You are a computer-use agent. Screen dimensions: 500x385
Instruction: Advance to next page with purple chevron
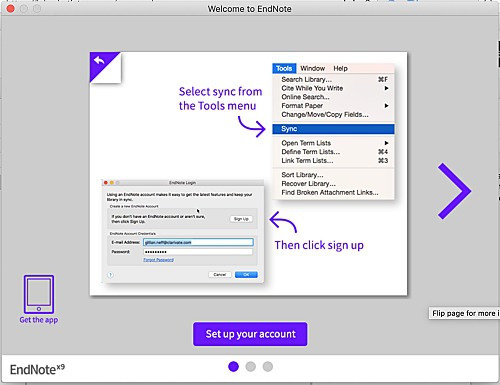tap(454, 191)
